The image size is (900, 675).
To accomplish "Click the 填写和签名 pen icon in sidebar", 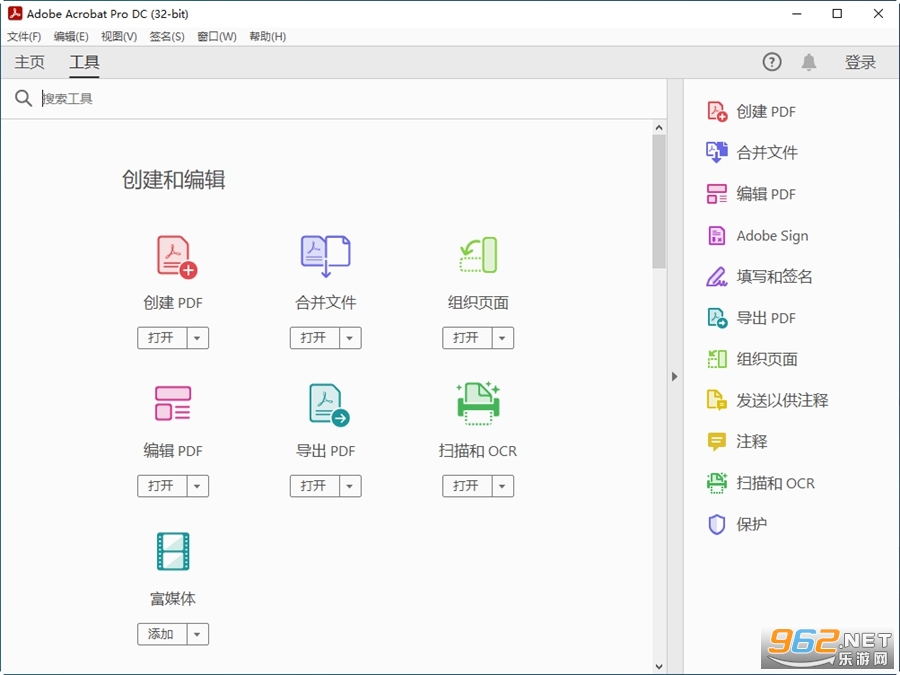I will [716, 277].
